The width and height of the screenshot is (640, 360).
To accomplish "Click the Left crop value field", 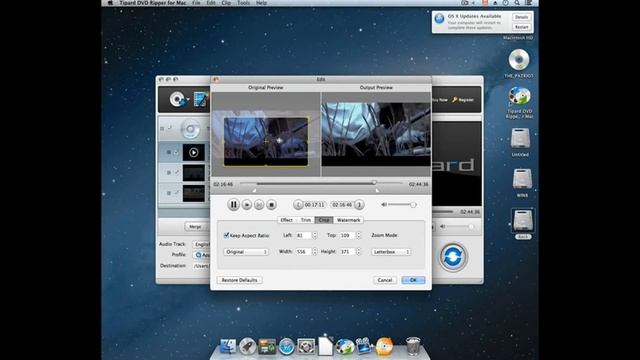I will [x=303, y=235].
